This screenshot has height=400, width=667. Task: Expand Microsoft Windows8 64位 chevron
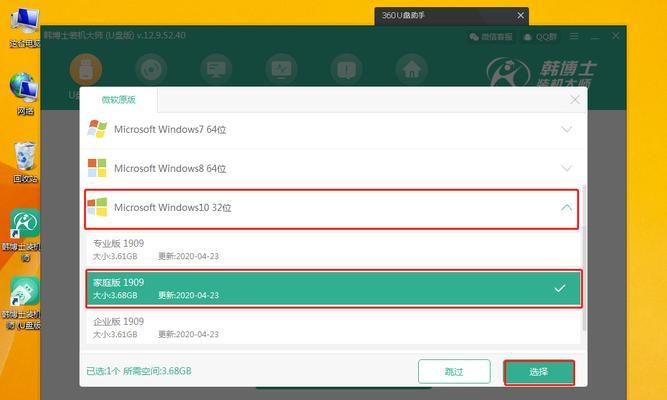pyautogui.click(x=567, y=168)
